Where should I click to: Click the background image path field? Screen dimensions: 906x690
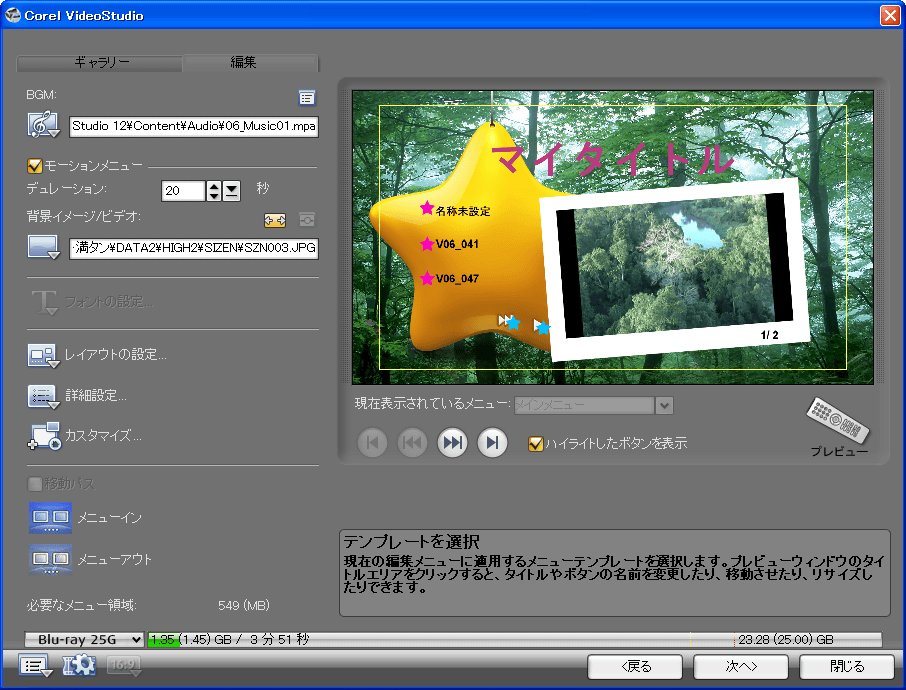coord(194,248)
